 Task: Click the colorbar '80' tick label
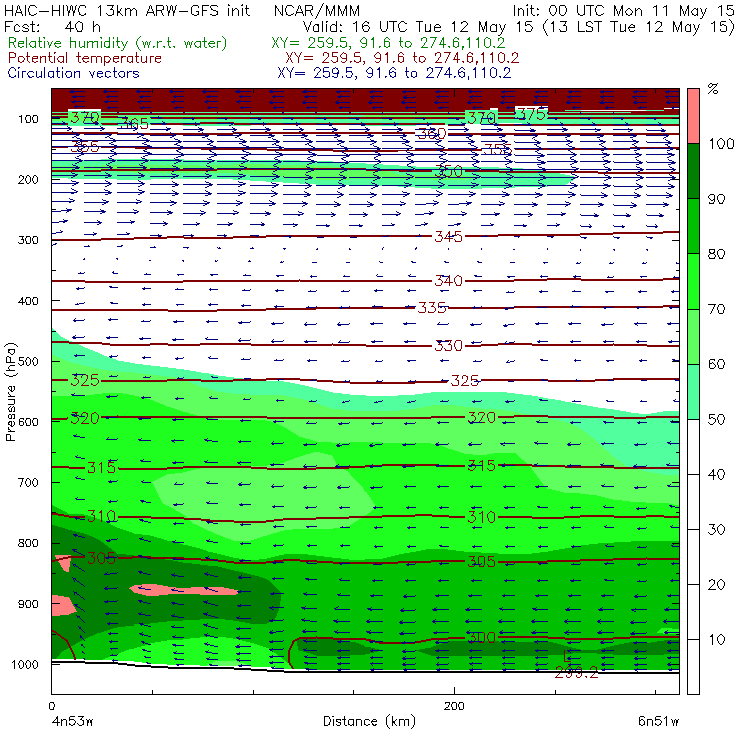(716, 254)
